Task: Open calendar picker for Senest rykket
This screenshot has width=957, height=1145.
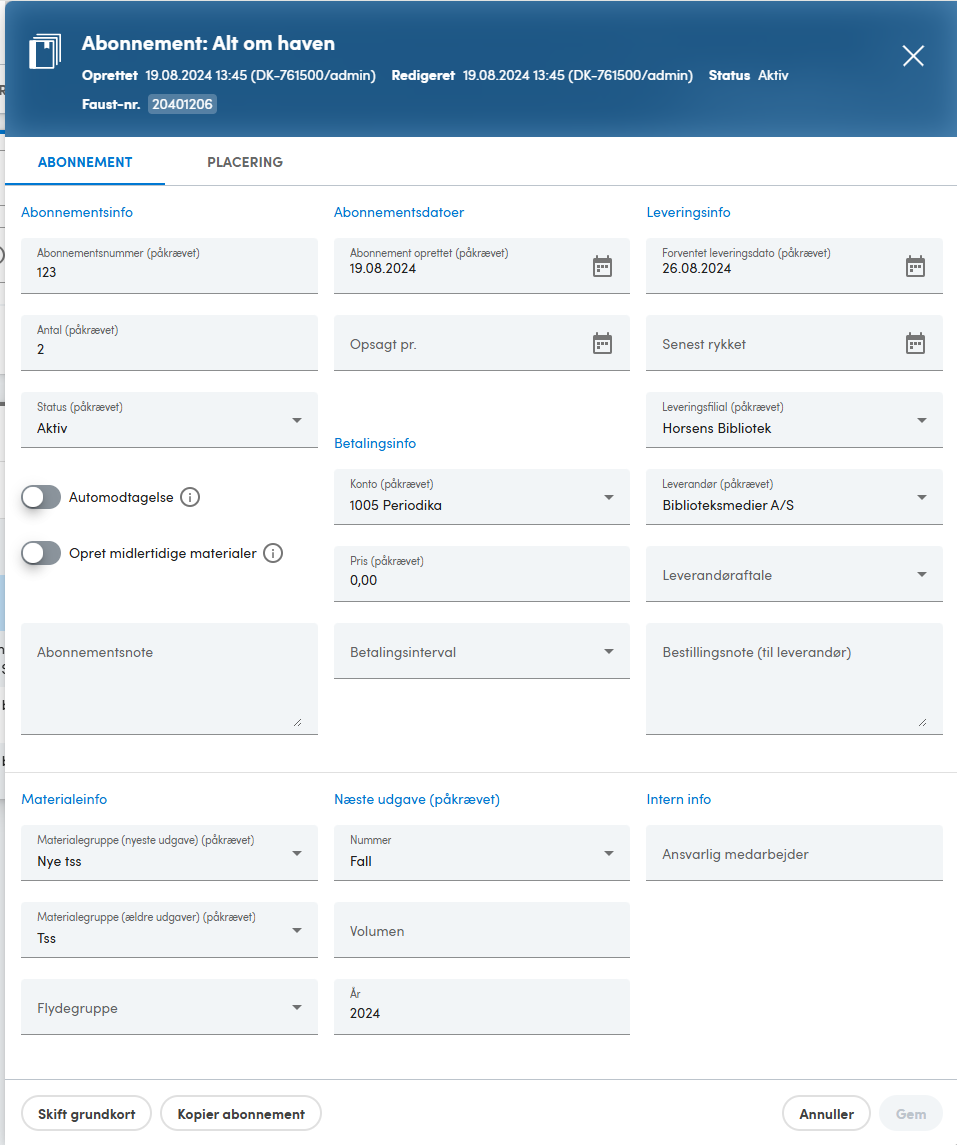Action: pyautogui.click(x=915, y=343)
